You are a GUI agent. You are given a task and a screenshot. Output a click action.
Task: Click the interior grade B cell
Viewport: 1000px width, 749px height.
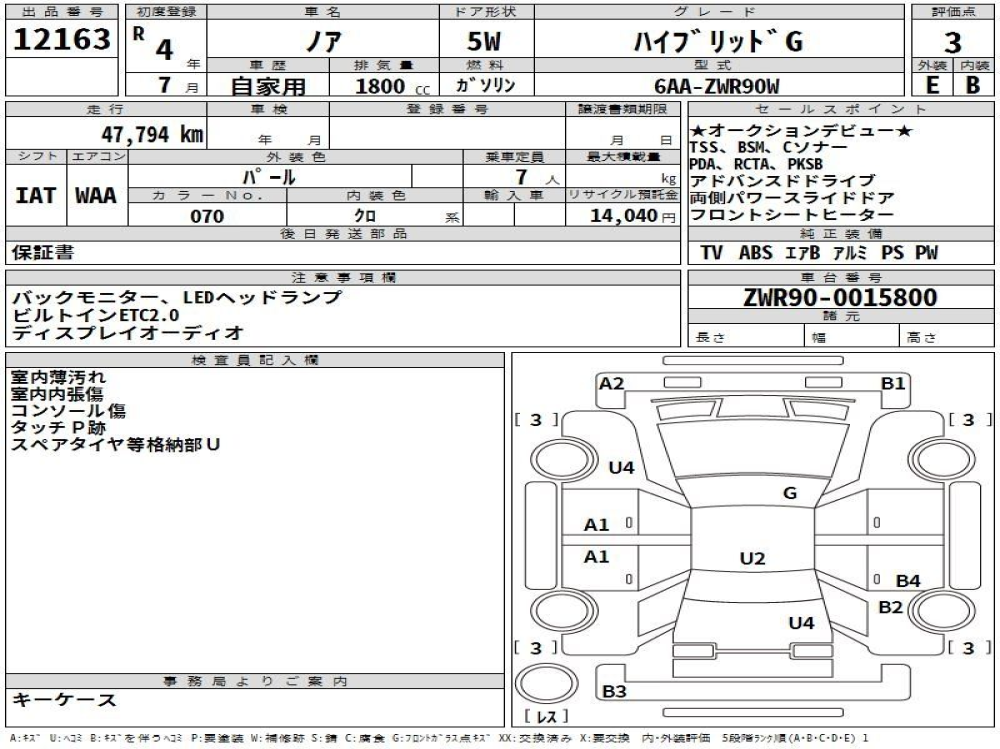click(x=972, y=85)
